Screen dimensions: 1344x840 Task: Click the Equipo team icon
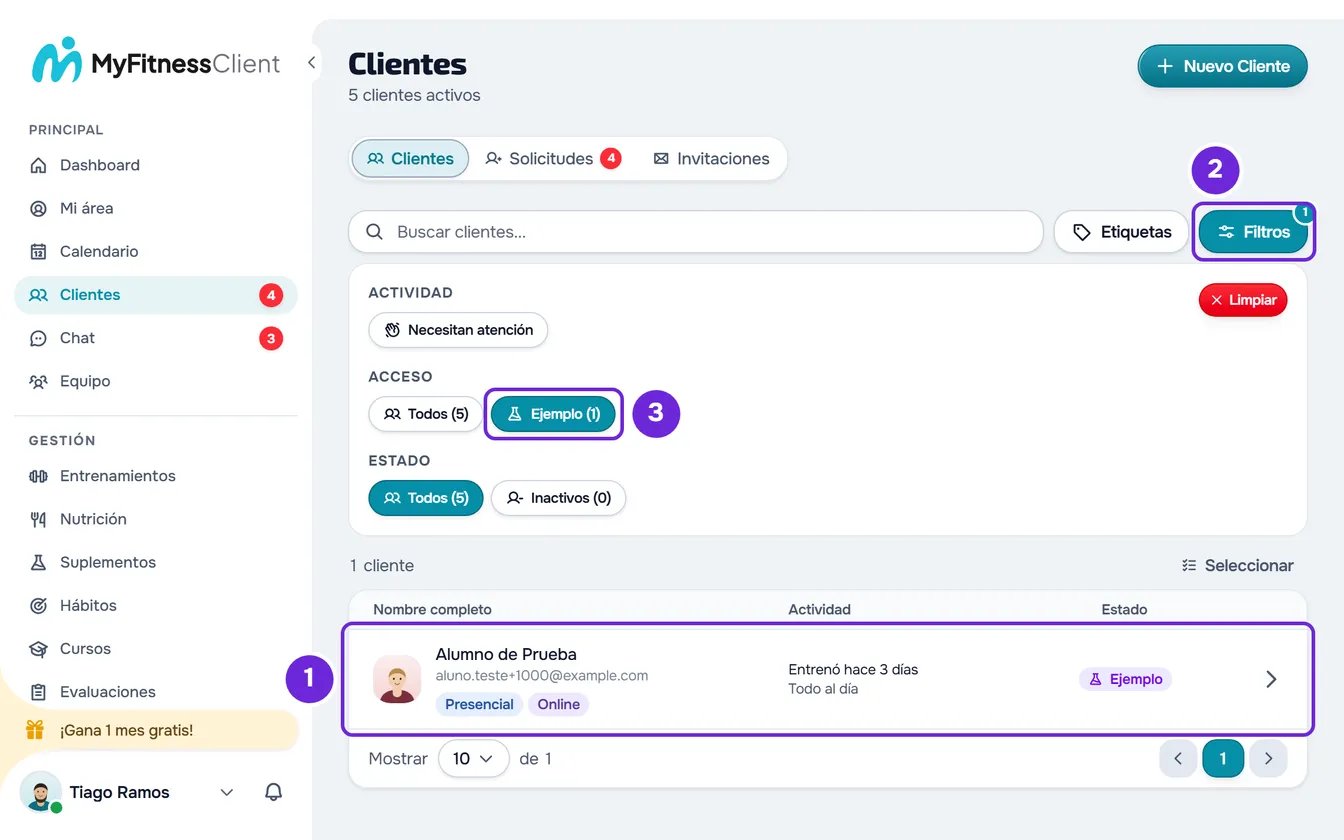point(38,381)
